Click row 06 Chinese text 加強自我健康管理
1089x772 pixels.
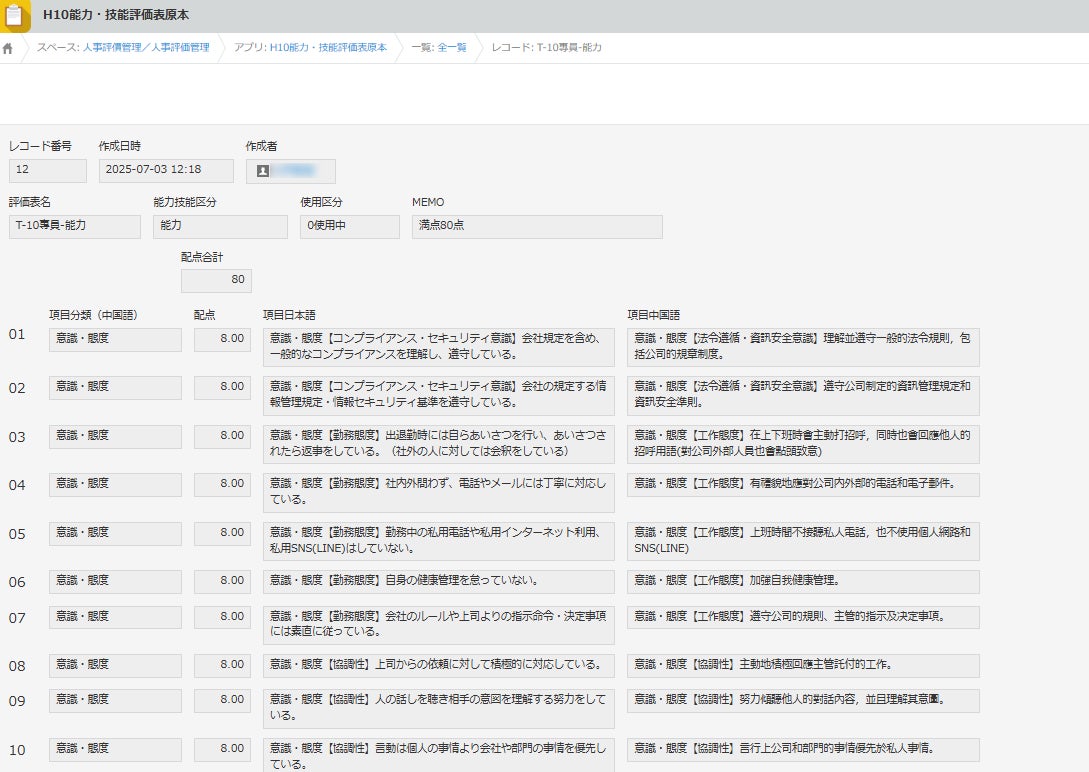tap(803, 582)
